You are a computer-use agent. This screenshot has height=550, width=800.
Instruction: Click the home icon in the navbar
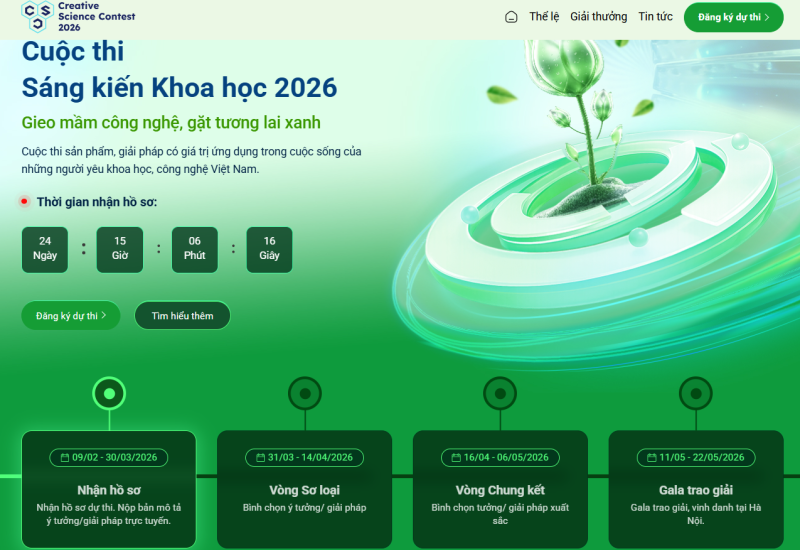(511, 17)
